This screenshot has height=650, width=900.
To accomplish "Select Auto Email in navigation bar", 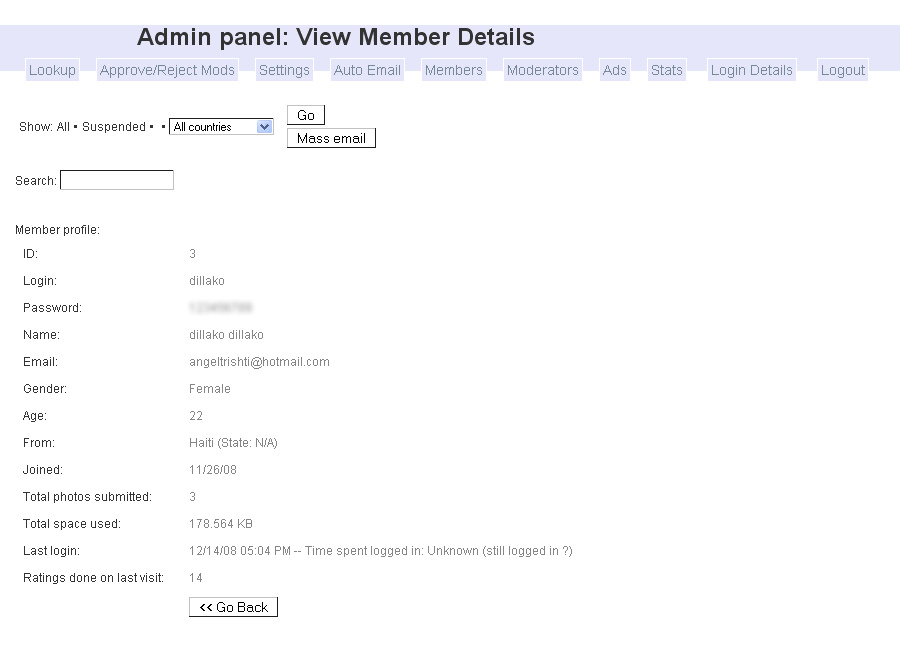I will pyautogui.click(x=367, y=70).
